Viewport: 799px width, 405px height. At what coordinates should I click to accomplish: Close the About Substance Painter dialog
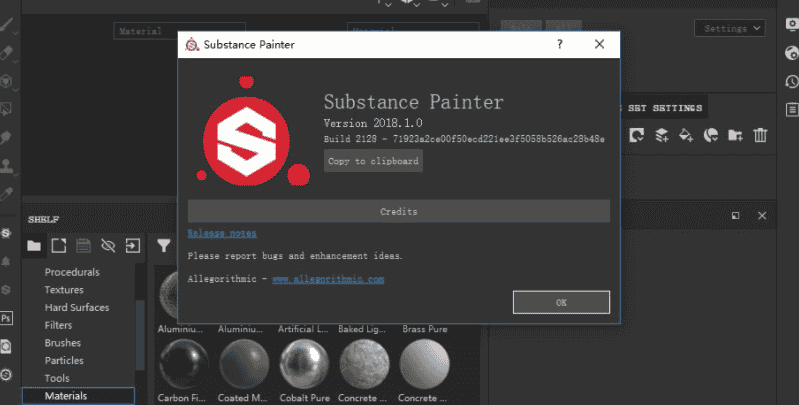(599, 44)
